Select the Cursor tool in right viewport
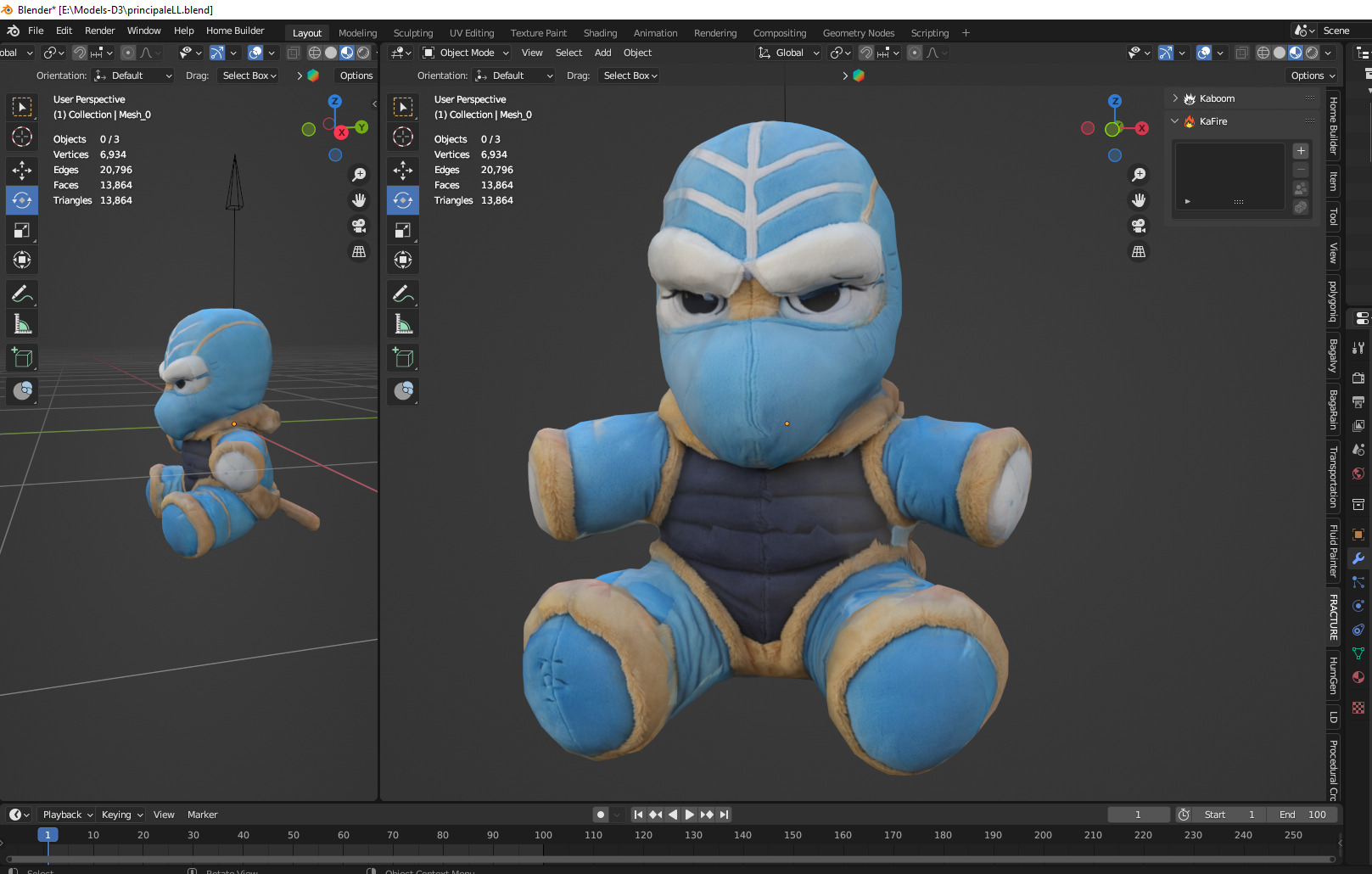The width and height of the screenshot is (1372, 874). [403, 137]
